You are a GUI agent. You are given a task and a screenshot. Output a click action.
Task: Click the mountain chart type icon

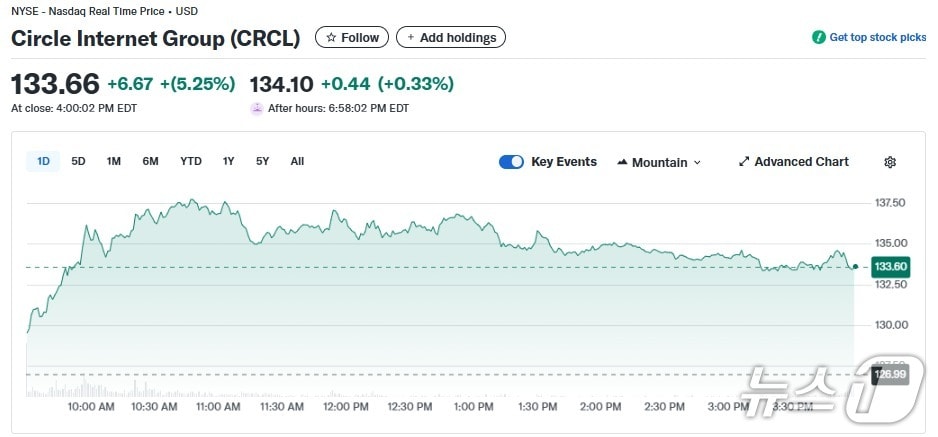coord(622,162)
